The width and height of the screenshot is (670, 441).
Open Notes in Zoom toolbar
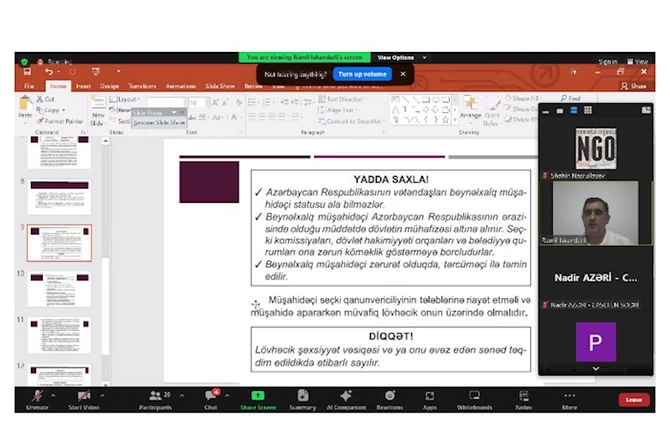point(523,400)
